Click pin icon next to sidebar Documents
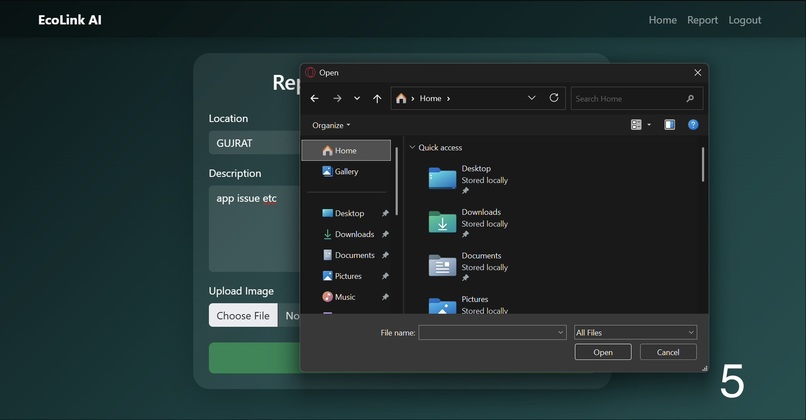This screenshot has height=420, width=806. pyautogui.click(x=385, y=255)
